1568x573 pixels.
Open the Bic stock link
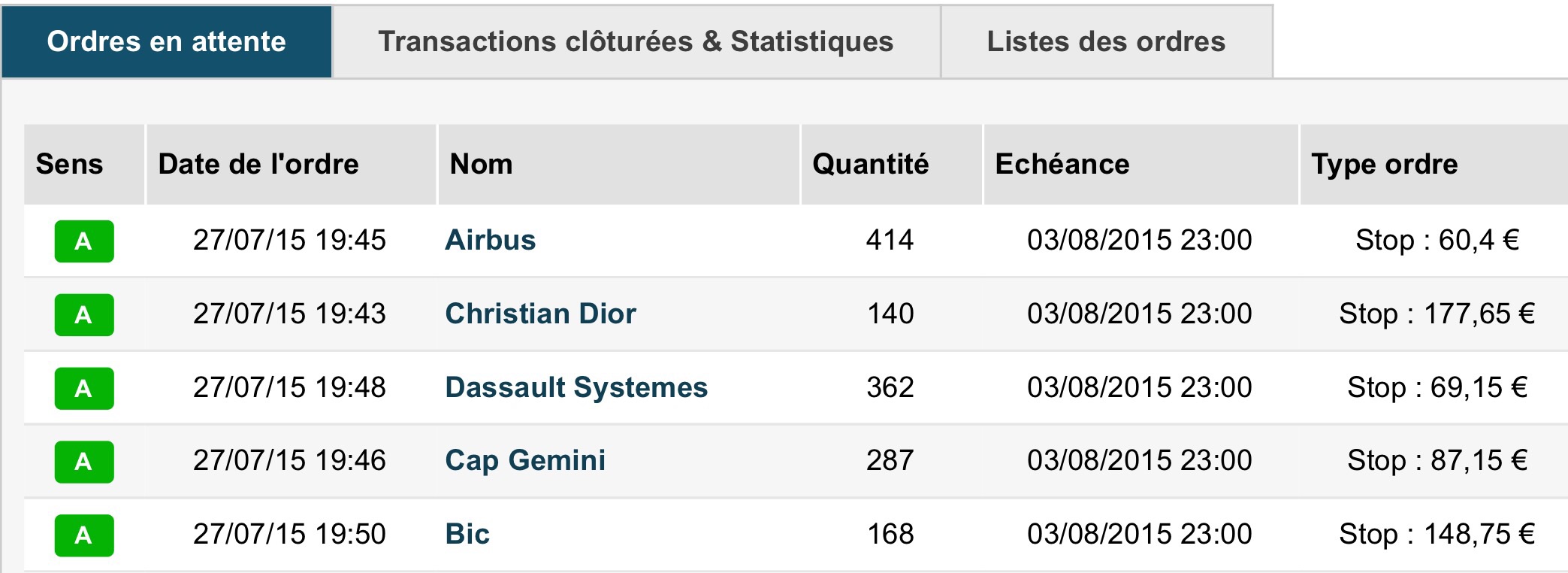point(467,534)
